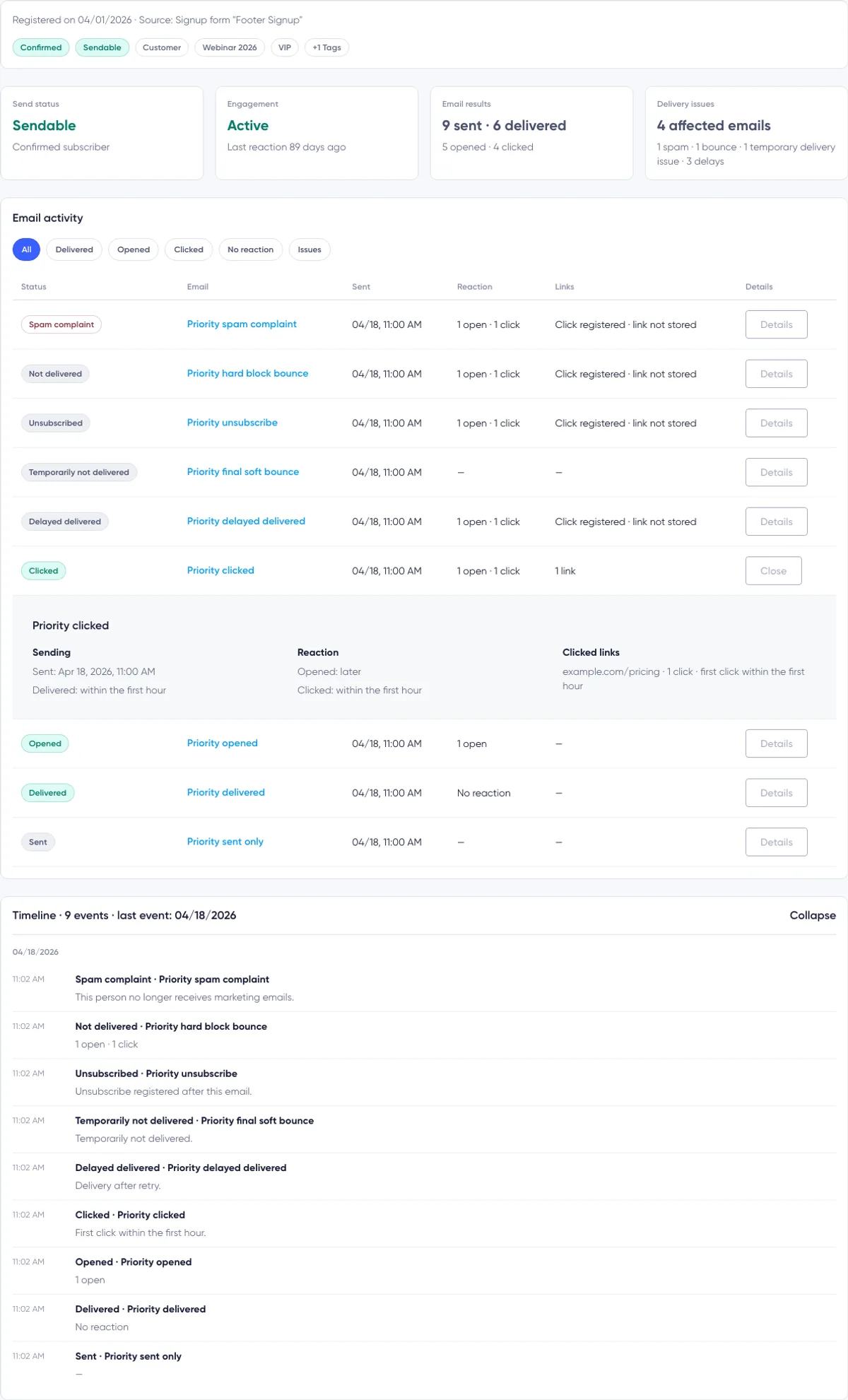The image size is (848, 1400).
Task: Open Priority hard block bounce link
Action: [x=247, y=373]
